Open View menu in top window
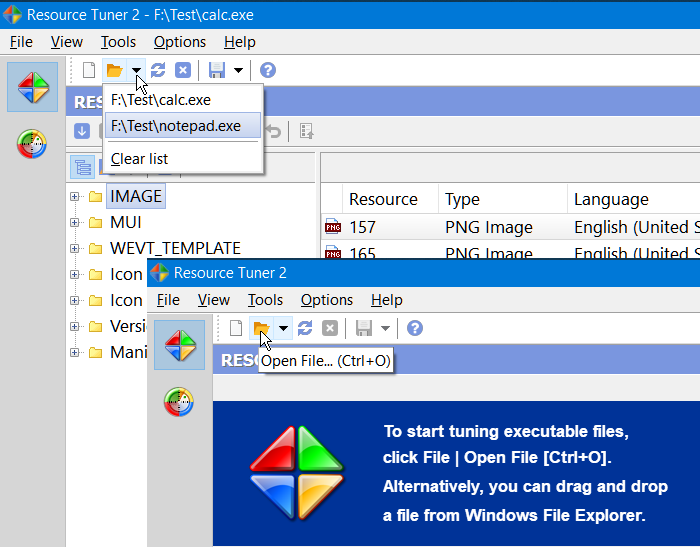 [x=67, y=42]
